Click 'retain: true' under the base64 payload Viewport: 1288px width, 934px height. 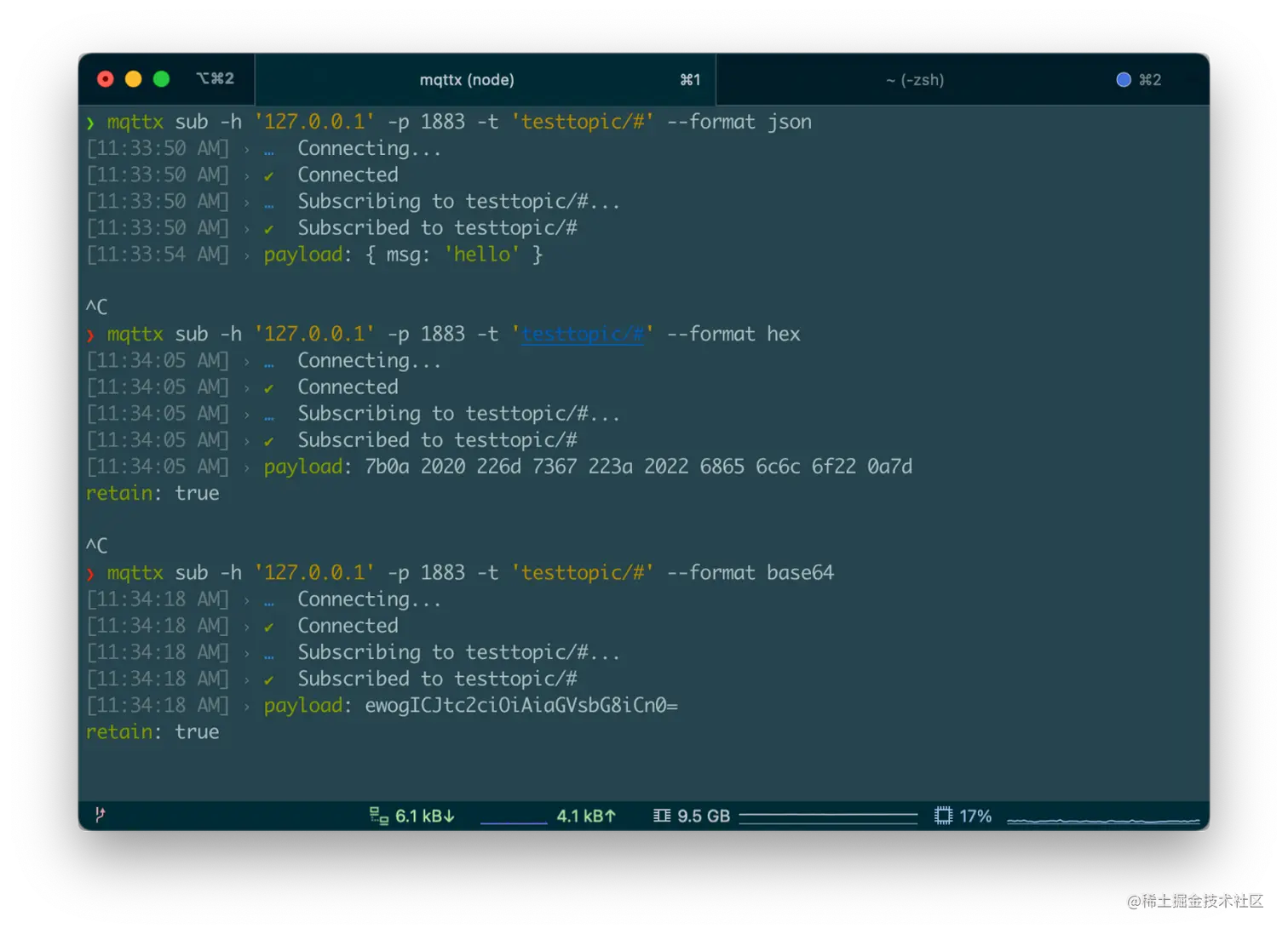click(152, 731)
